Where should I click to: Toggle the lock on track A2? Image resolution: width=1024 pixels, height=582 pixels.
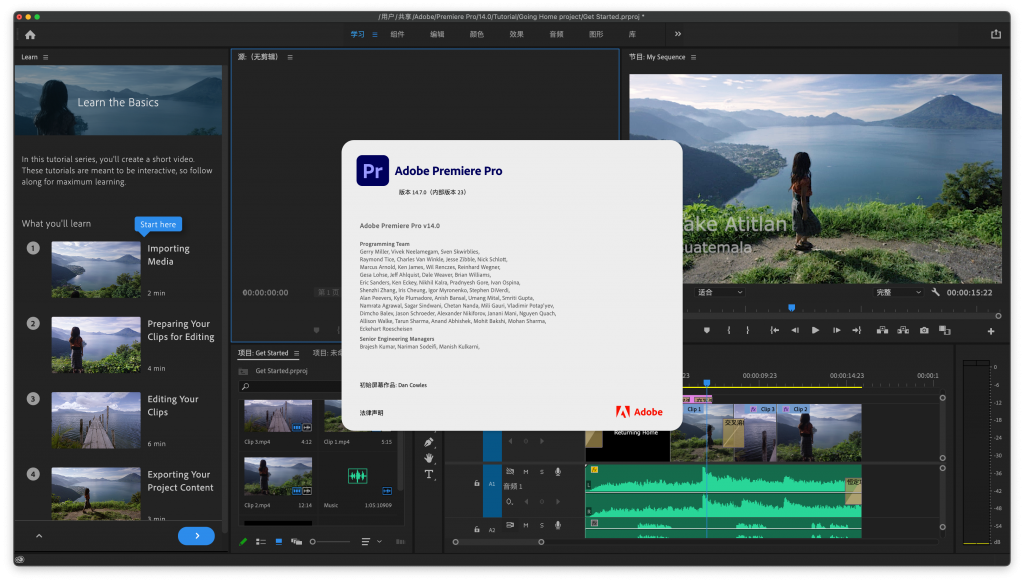477,529
